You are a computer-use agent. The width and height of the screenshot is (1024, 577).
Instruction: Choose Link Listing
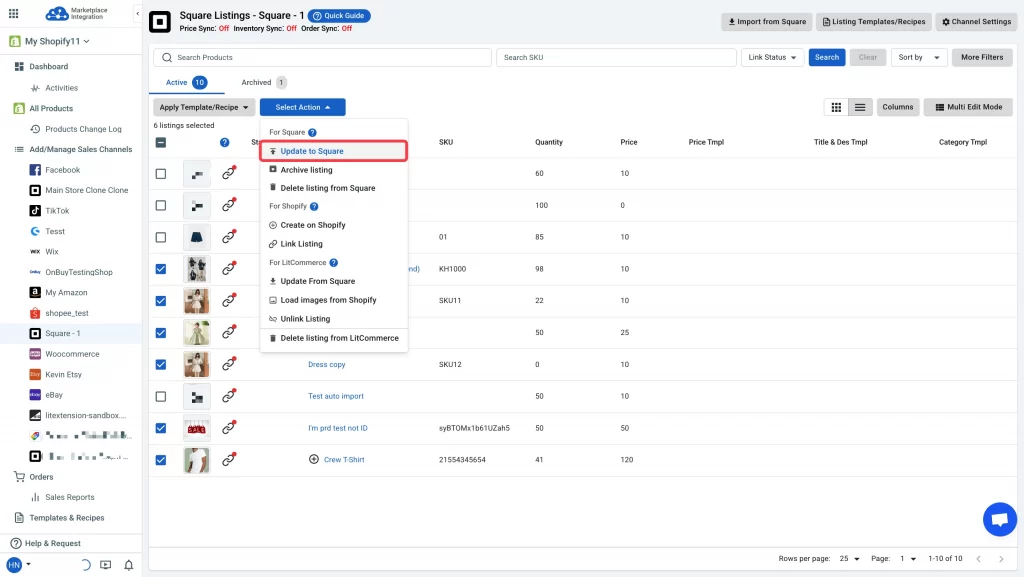point(334,244)
